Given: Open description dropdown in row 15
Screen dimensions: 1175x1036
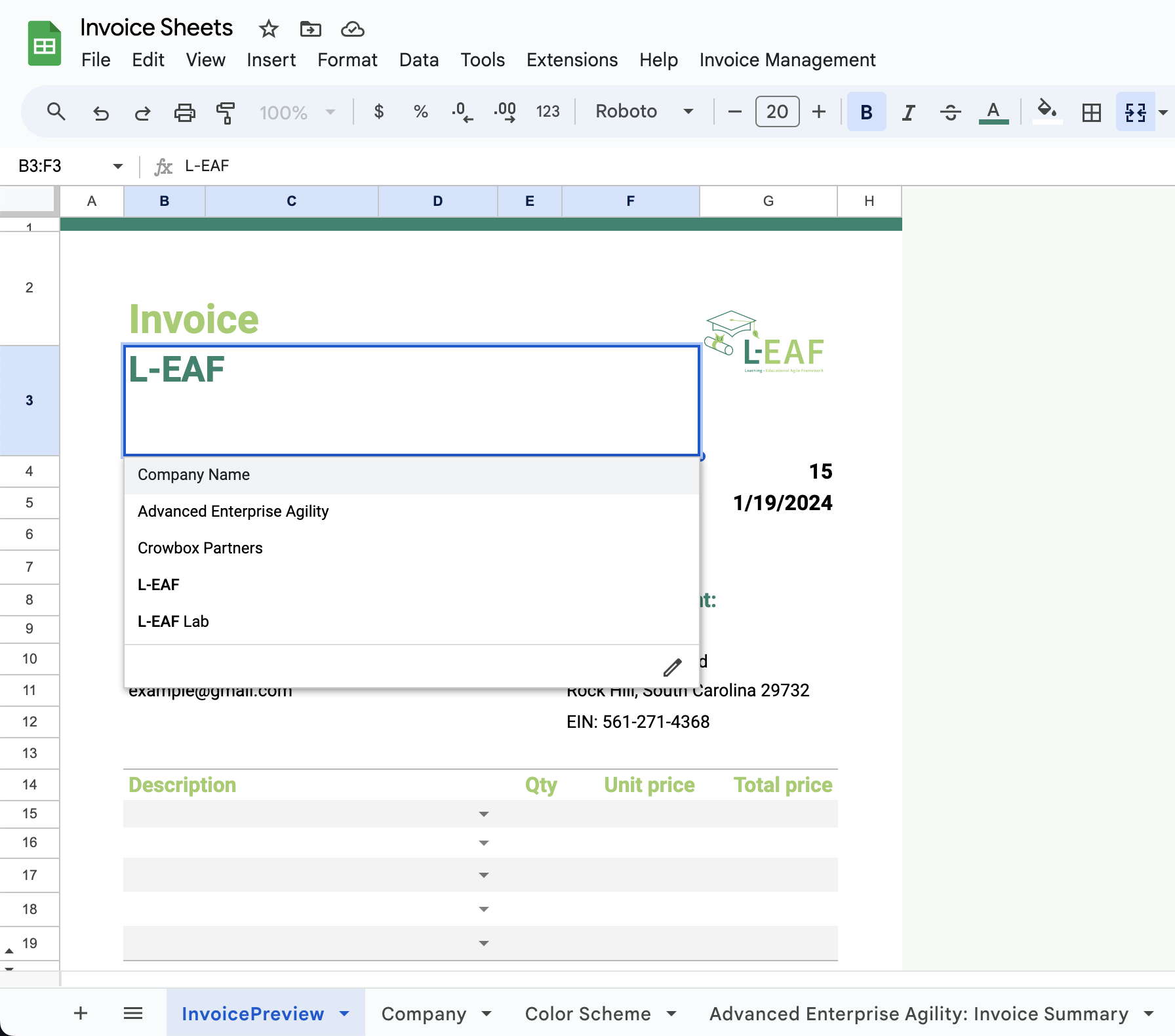Looking at the screenshot, I should (484, 814).
